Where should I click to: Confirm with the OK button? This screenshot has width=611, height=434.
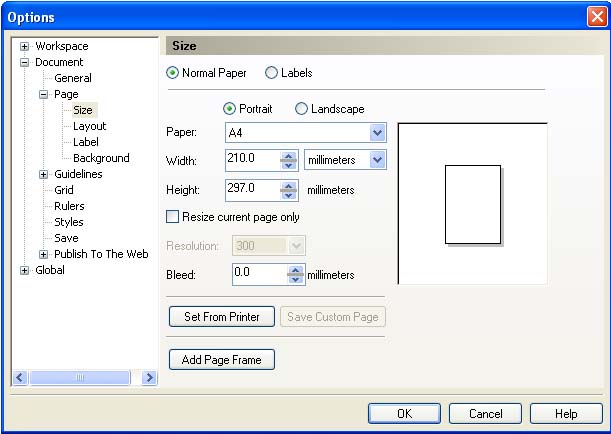point(404,413)
